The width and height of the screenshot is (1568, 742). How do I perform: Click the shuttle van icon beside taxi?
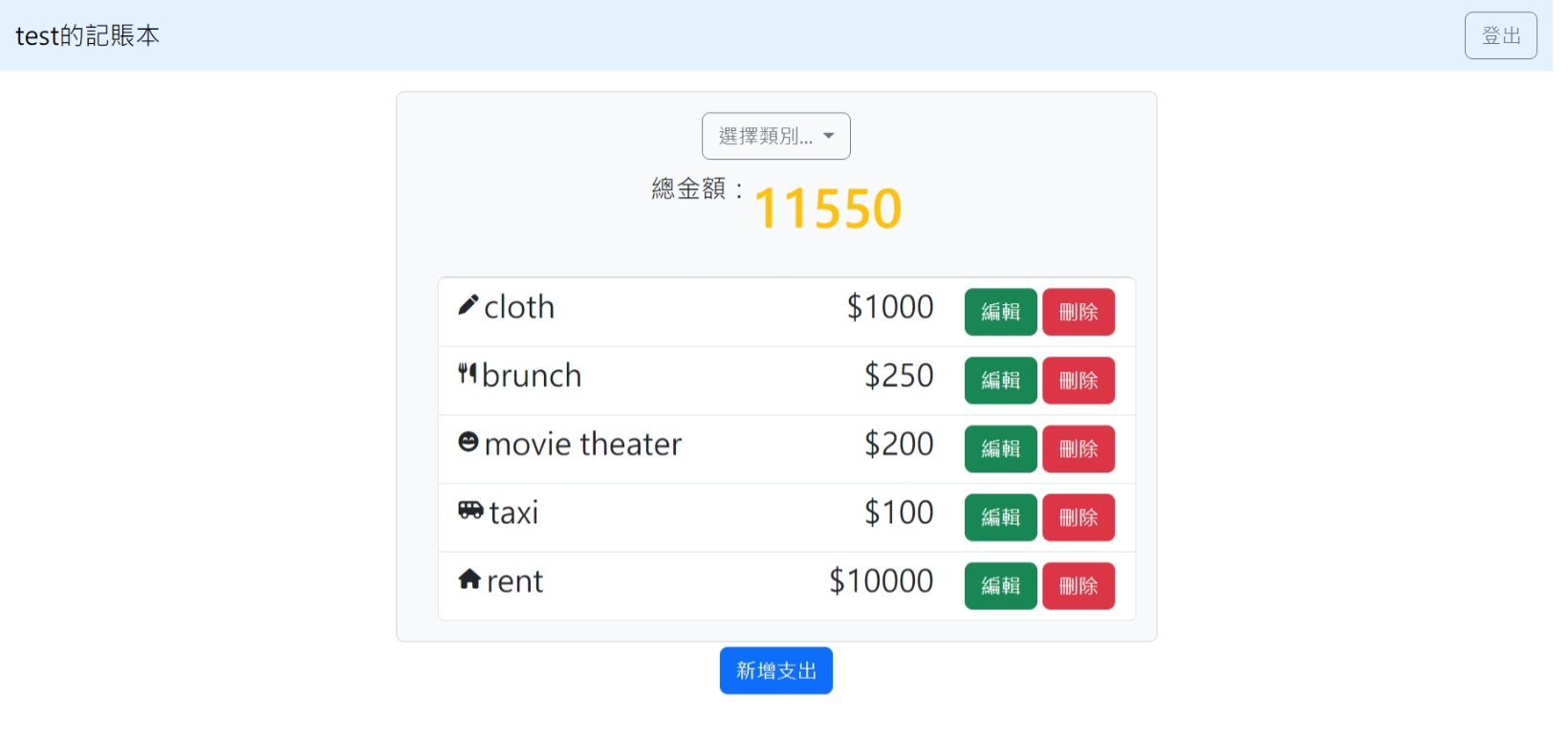tap(470, 511)
